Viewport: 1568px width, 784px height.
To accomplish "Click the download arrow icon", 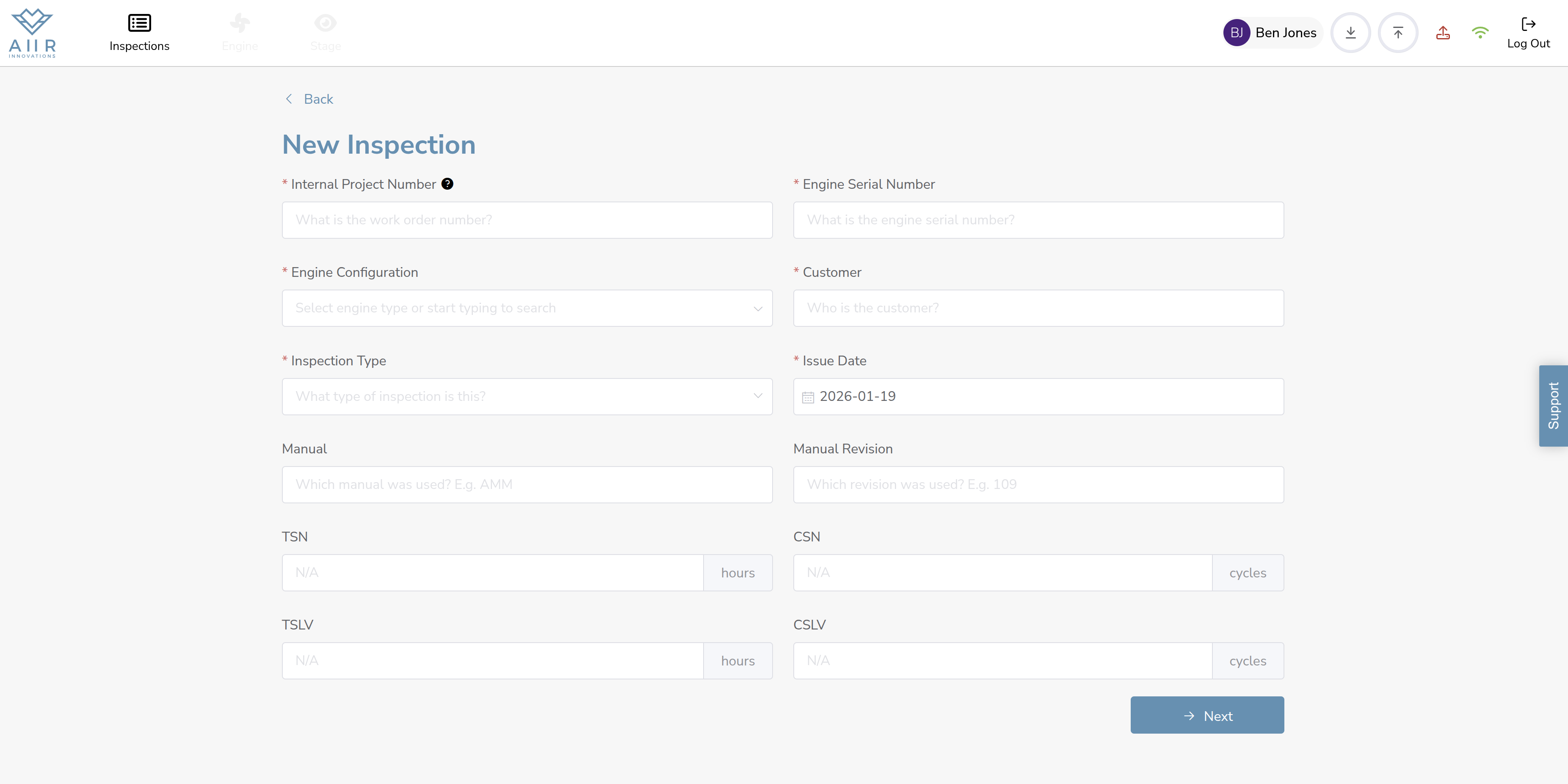I will [1350, 33].
